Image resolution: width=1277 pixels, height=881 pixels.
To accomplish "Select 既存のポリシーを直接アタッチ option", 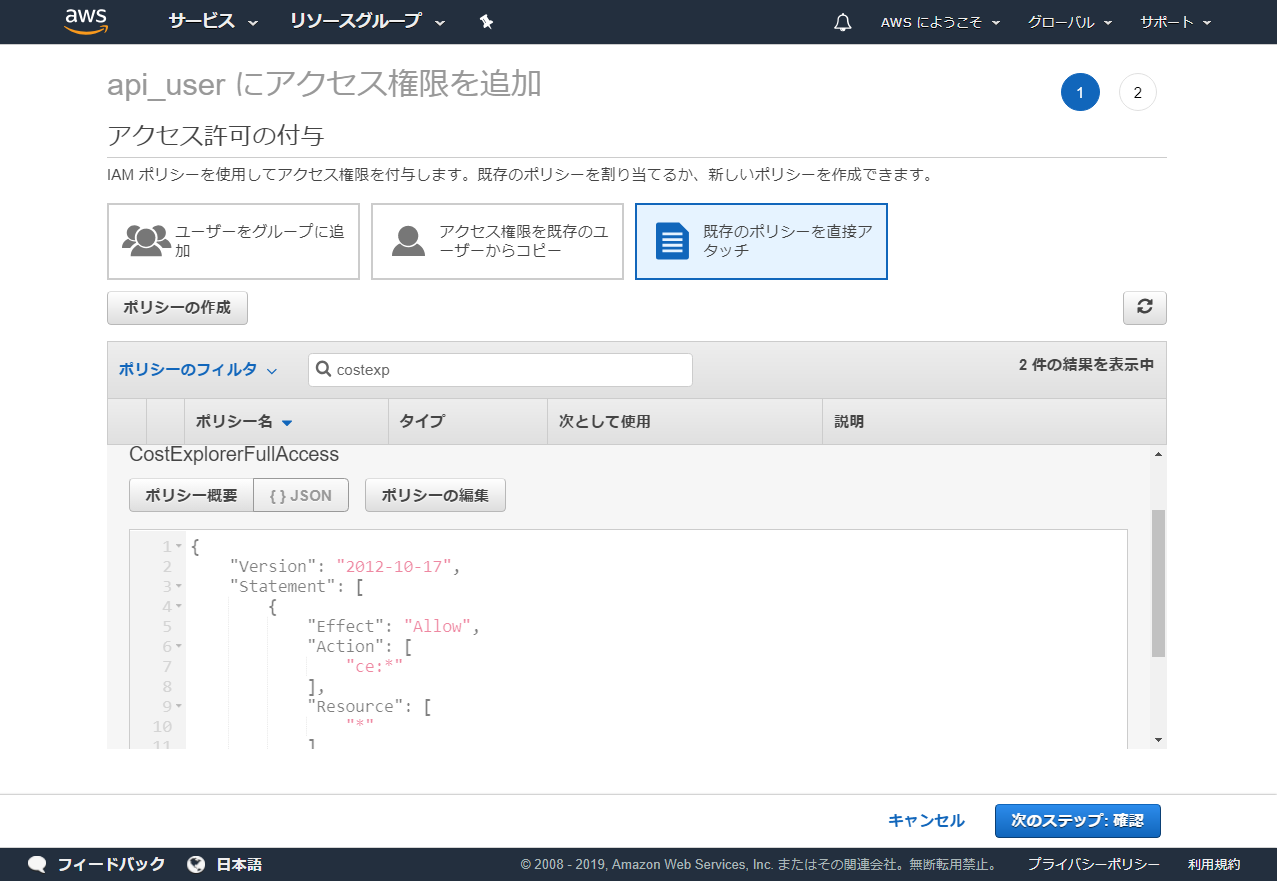I will (x=761, y=241).
